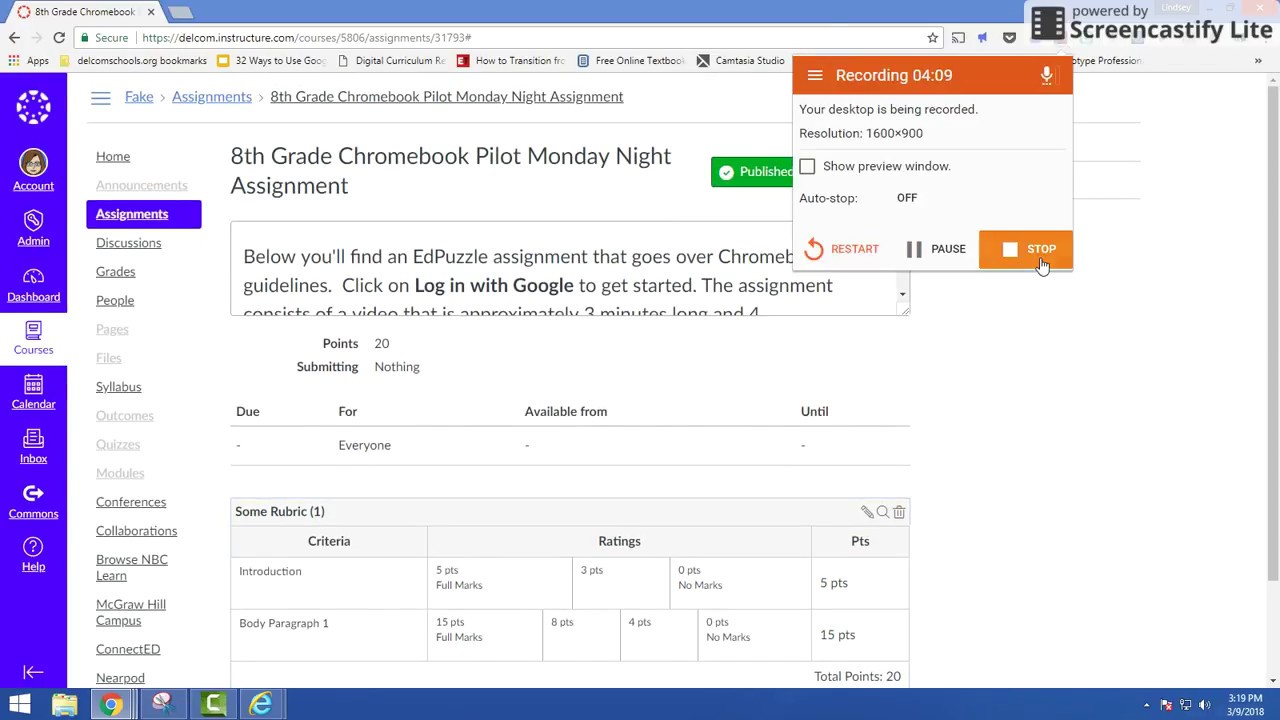Open Camtasia Studio bookmark
The image size is (1280, 720).
pos(741,61)
